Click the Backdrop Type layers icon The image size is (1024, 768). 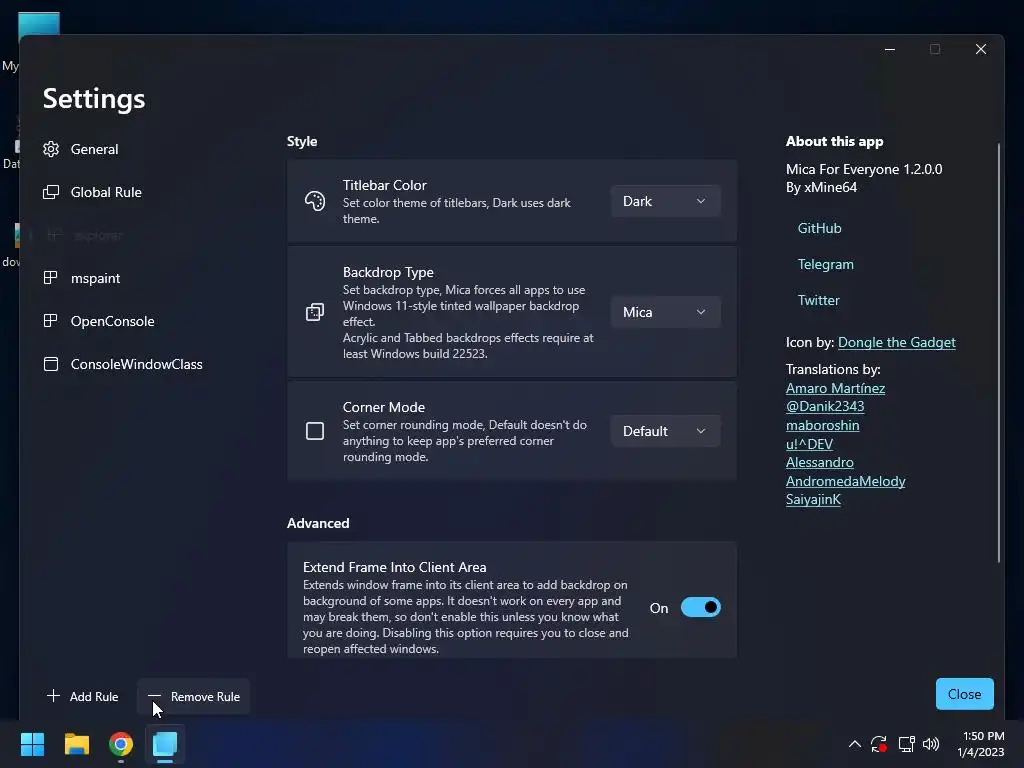[315, 312]
